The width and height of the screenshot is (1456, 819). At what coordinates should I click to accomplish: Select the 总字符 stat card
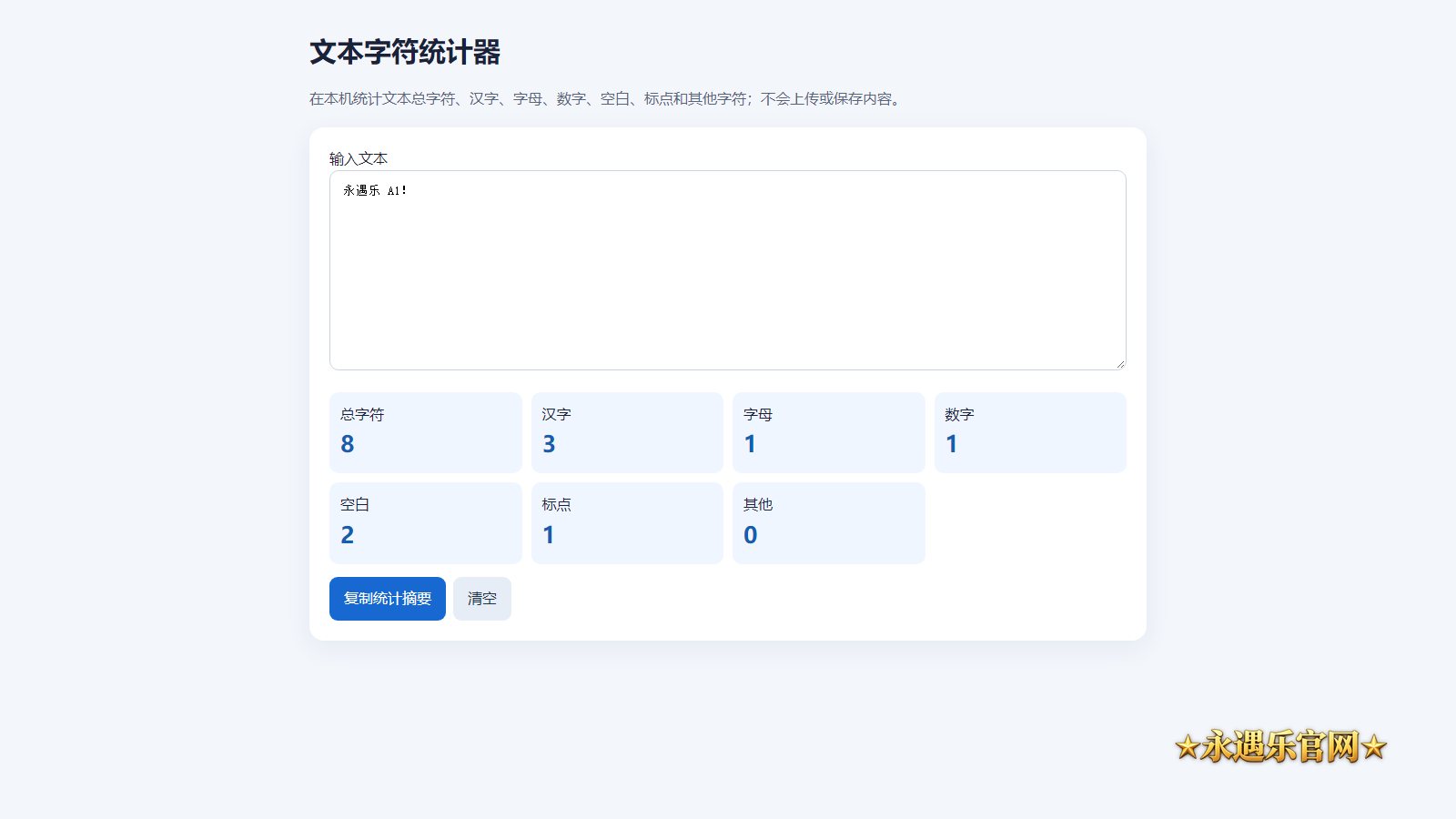[426, 432]
